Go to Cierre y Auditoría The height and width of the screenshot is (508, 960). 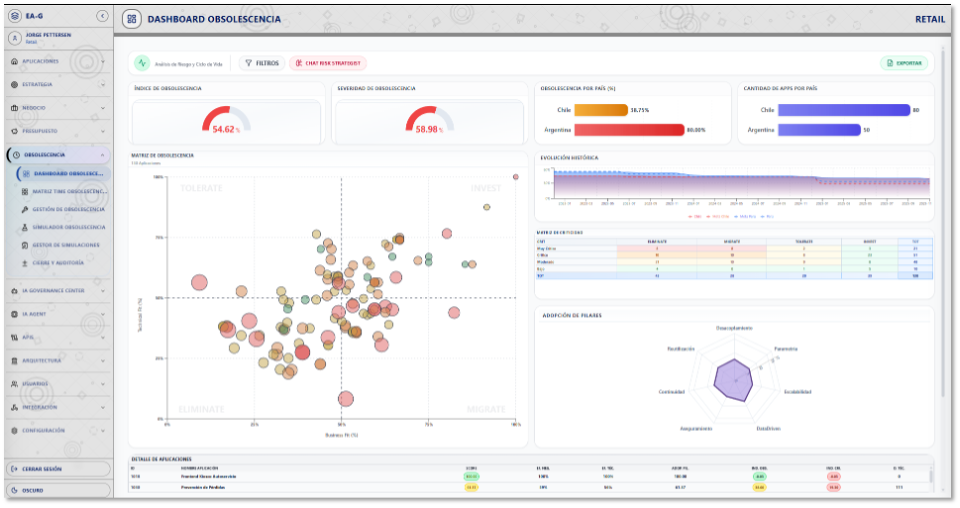coord(64,263)
